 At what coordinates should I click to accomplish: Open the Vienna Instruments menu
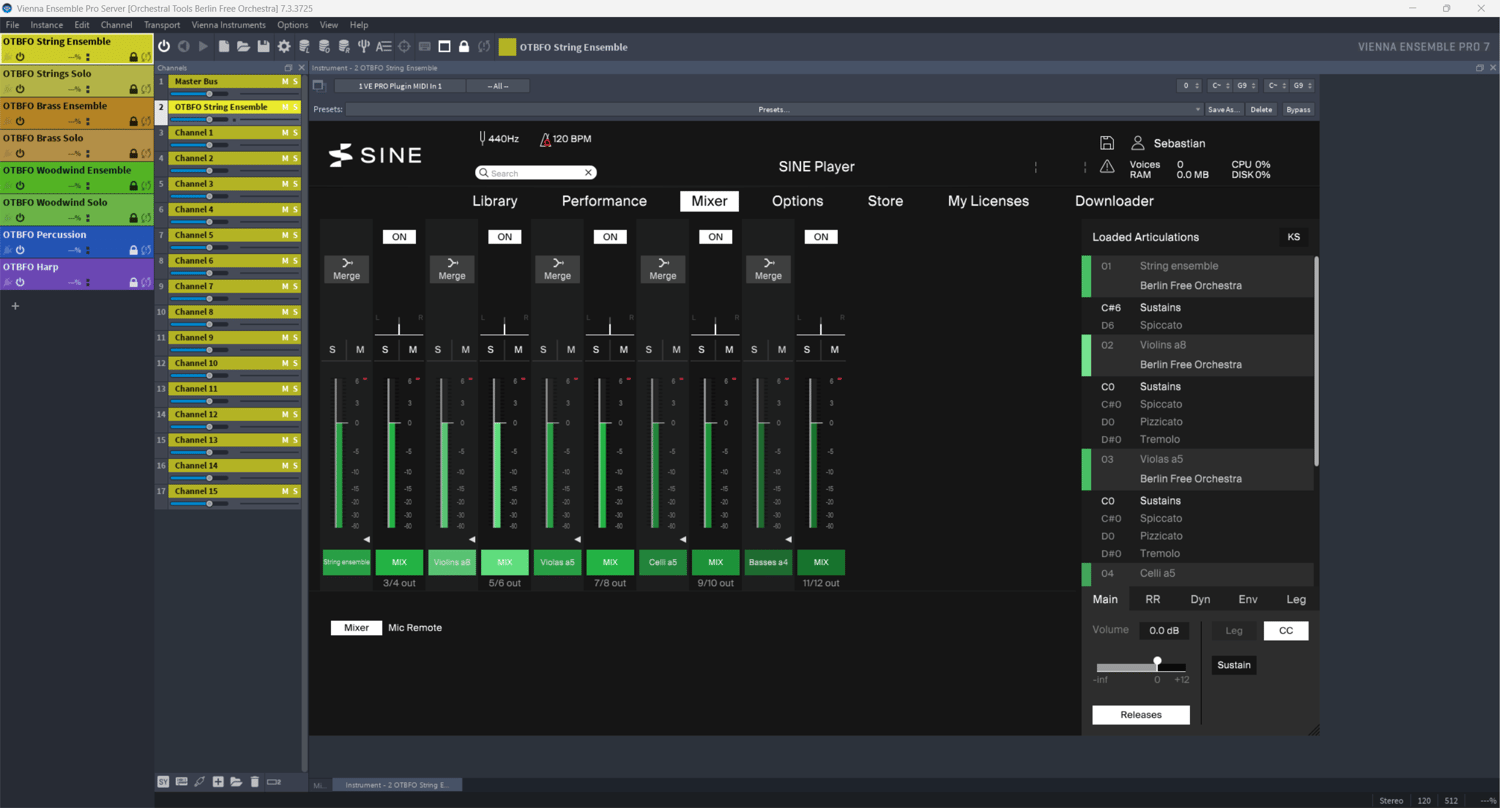(229, 25)
